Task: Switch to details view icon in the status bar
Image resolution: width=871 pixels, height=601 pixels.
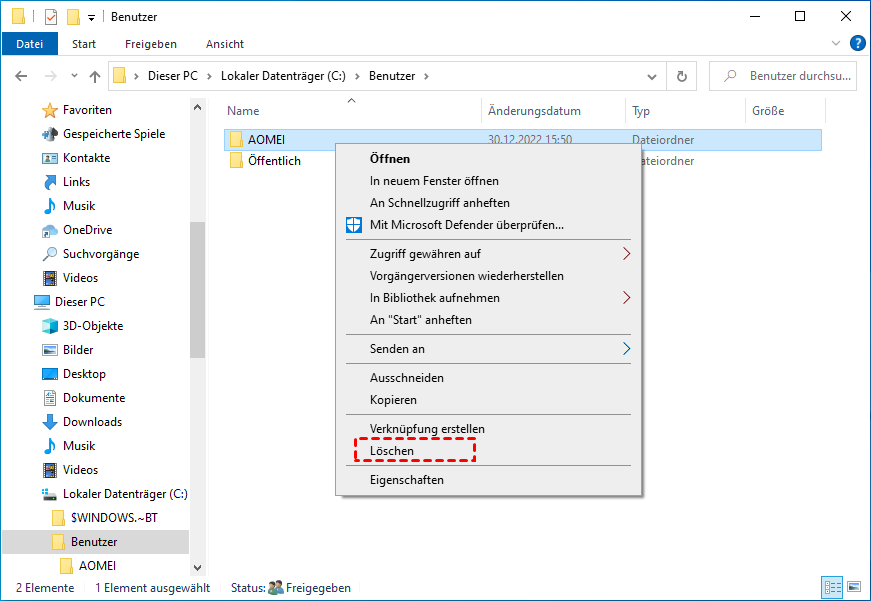Action: (x=832, y=587)
